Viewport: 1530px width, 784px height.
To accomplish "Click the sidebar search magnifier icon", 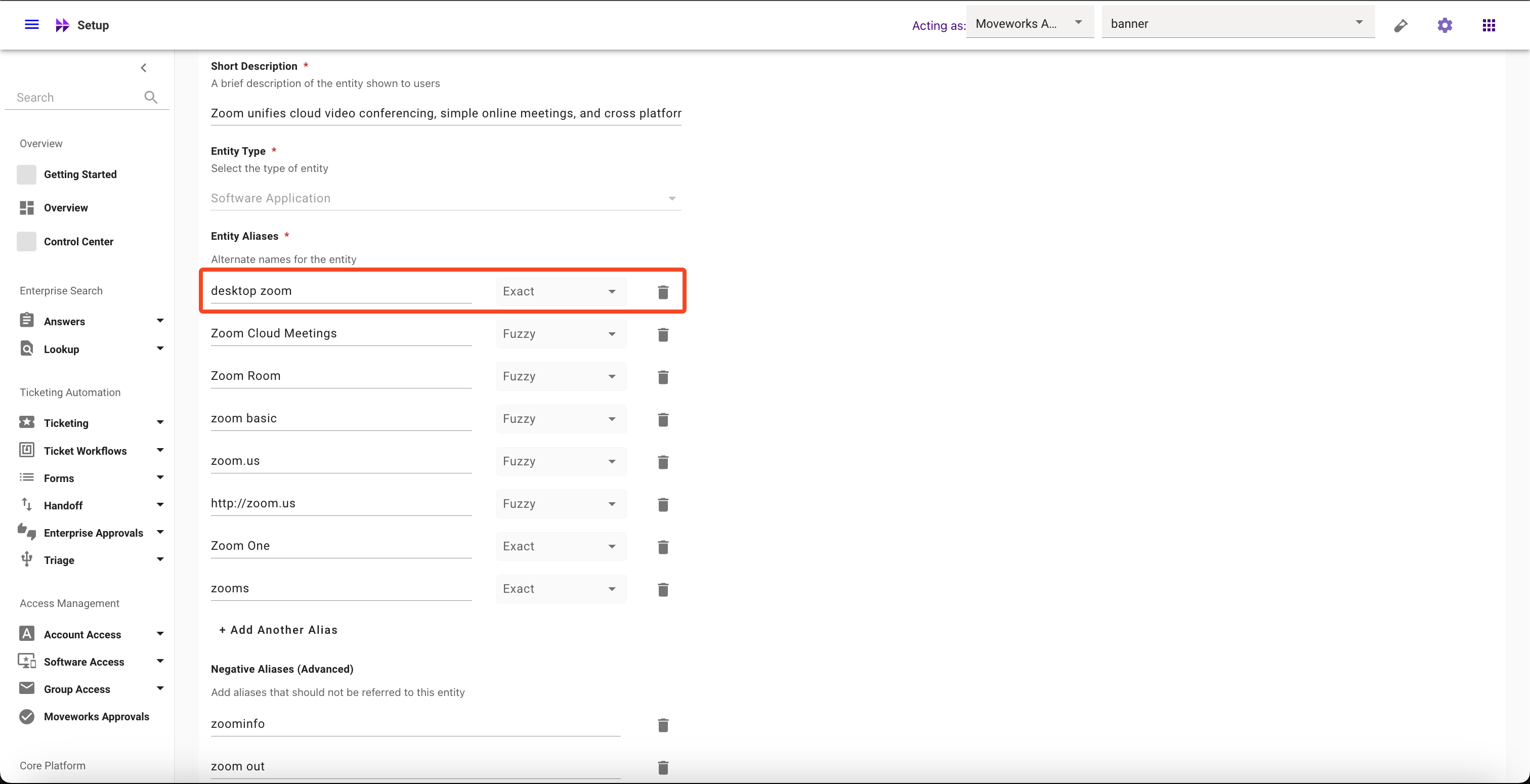I will [151, 98].
